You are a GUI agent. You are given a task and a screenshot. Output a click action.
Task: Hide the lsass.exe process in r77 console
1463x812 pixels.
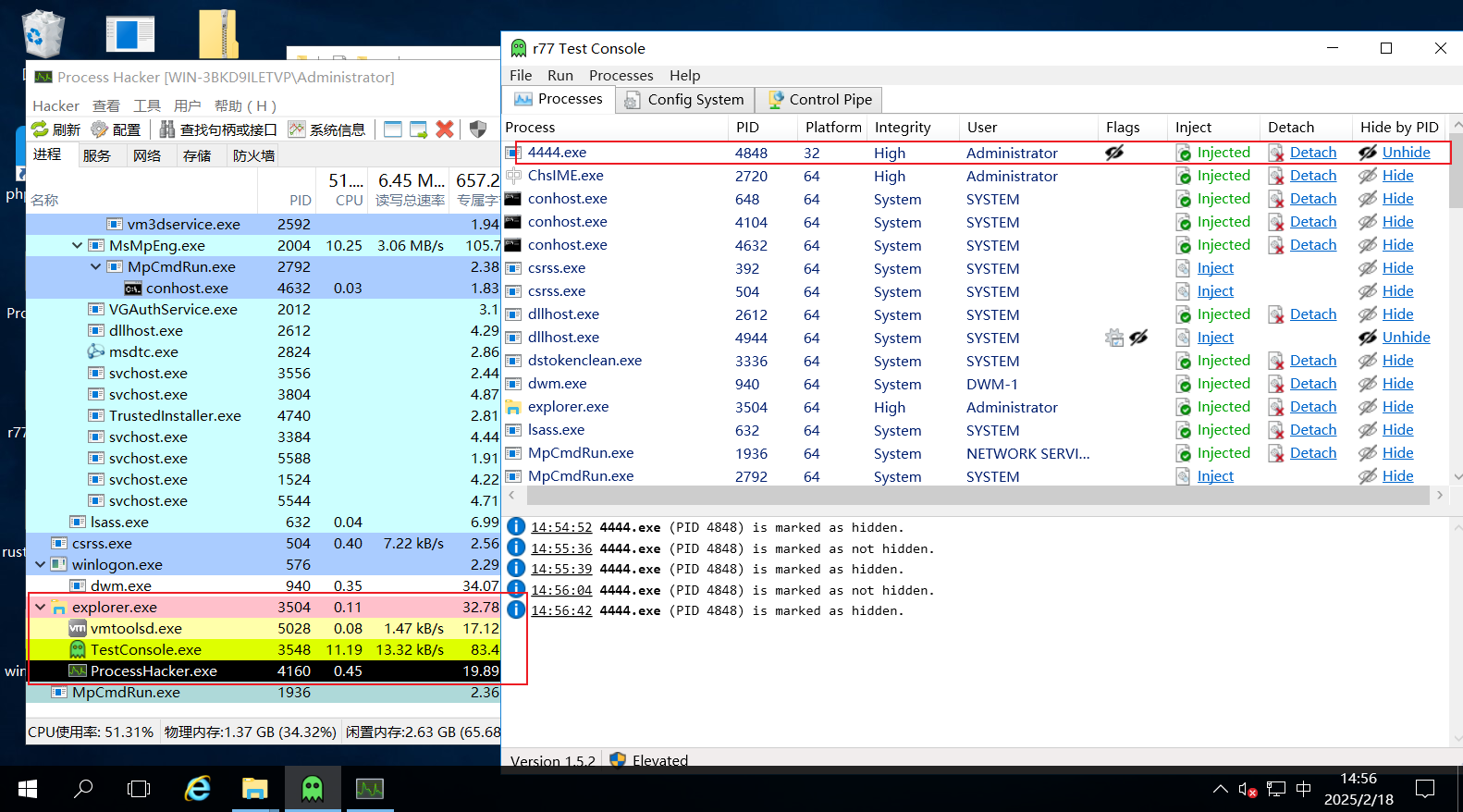1397,430
